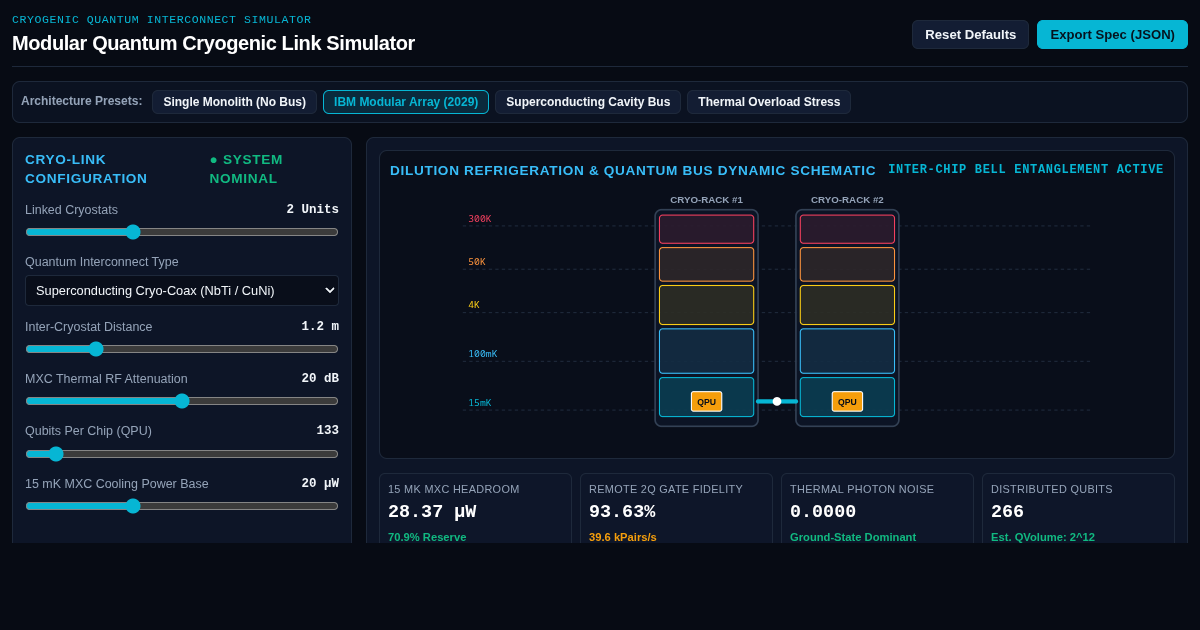1200x630 pixels.
Task: Select the 50K stage of Cryo-Rack #1
Action: pyautogui.click(x=706, y=265)
